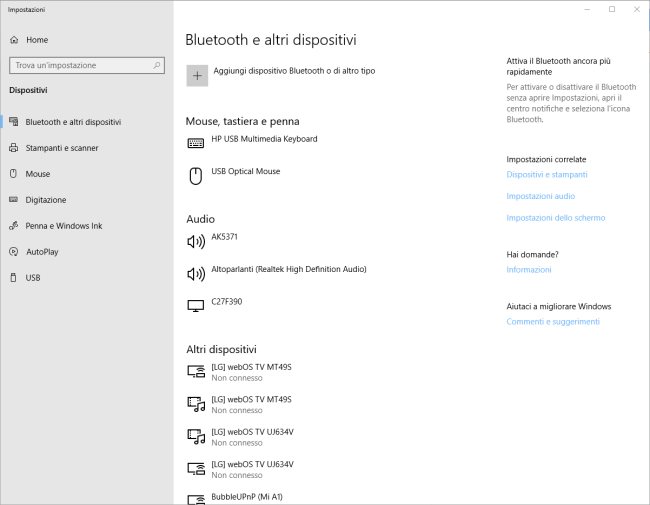
Task: Click the Bluetooth e altri dispositivi sidebar icon
Action: [14, 121]
